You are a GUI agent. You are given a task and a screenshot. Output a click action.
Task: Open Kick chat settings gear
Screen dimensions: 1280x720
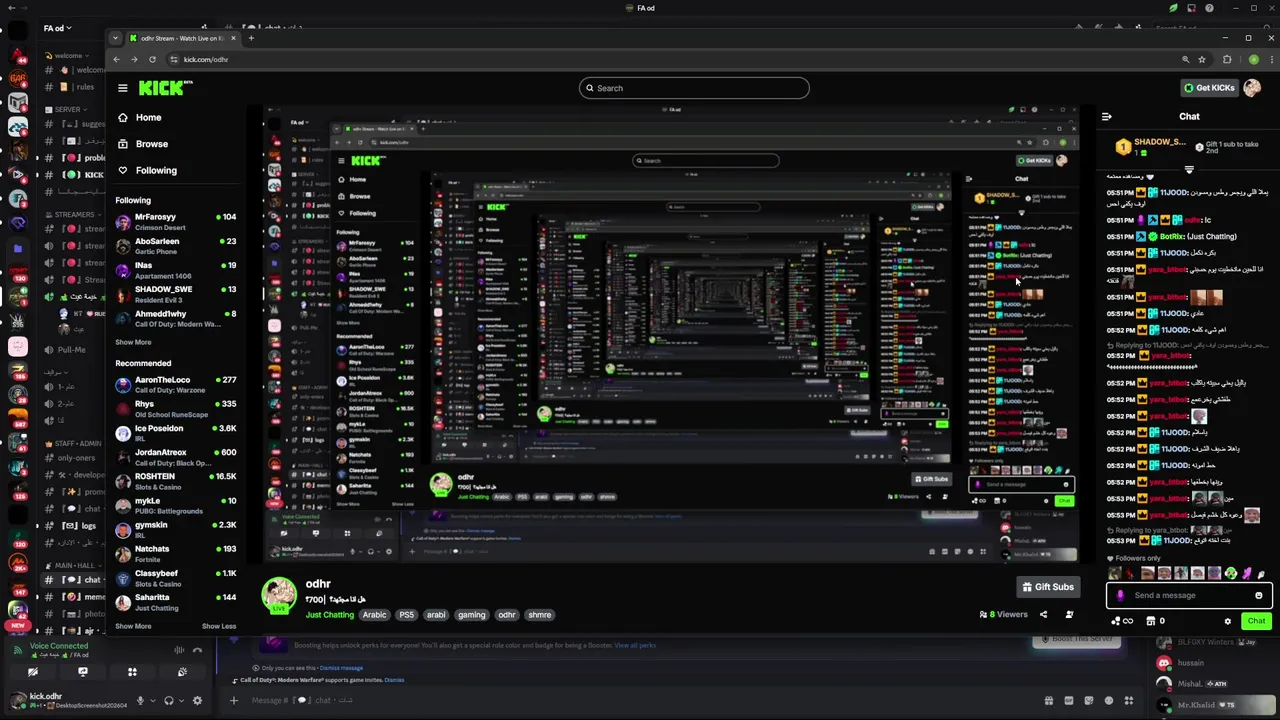[x=1228, y=621]
